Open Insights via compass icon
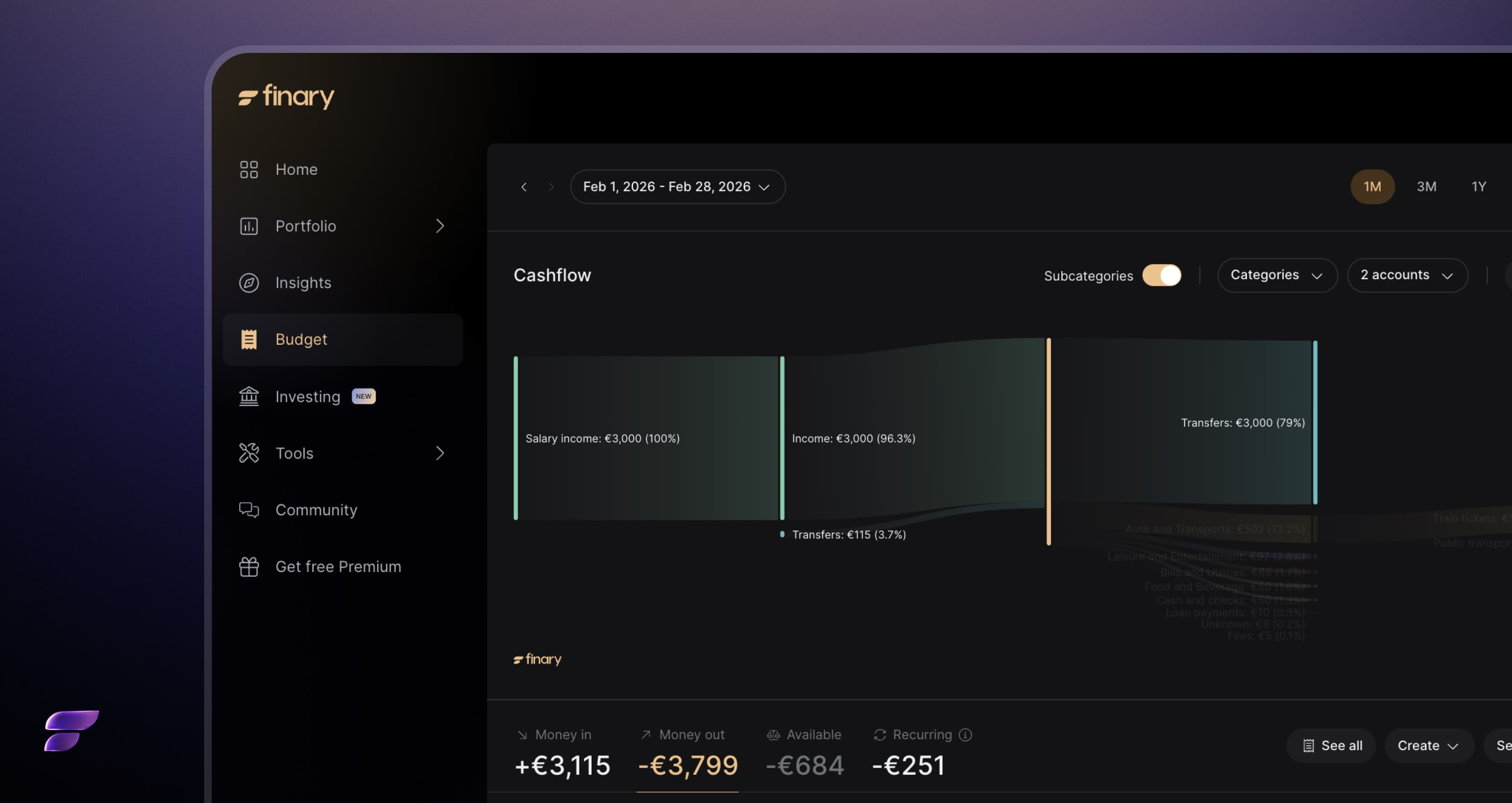The height and width of the screenshot is (803, 1512). click(x=249, y=283)
